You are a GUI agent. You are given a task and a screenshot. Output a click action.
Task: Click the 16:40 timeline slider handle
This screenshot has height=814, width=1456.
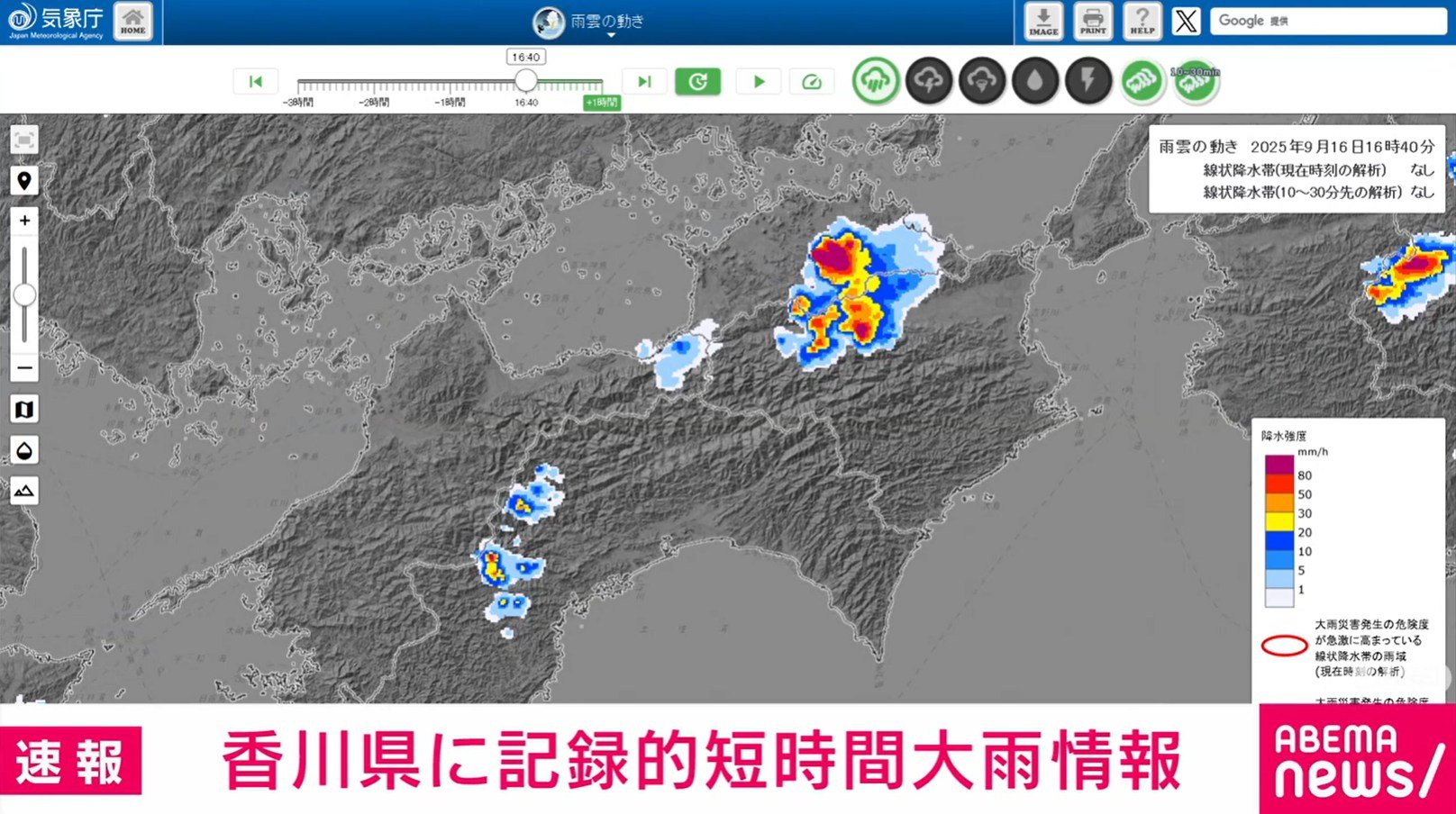(526, 82)
